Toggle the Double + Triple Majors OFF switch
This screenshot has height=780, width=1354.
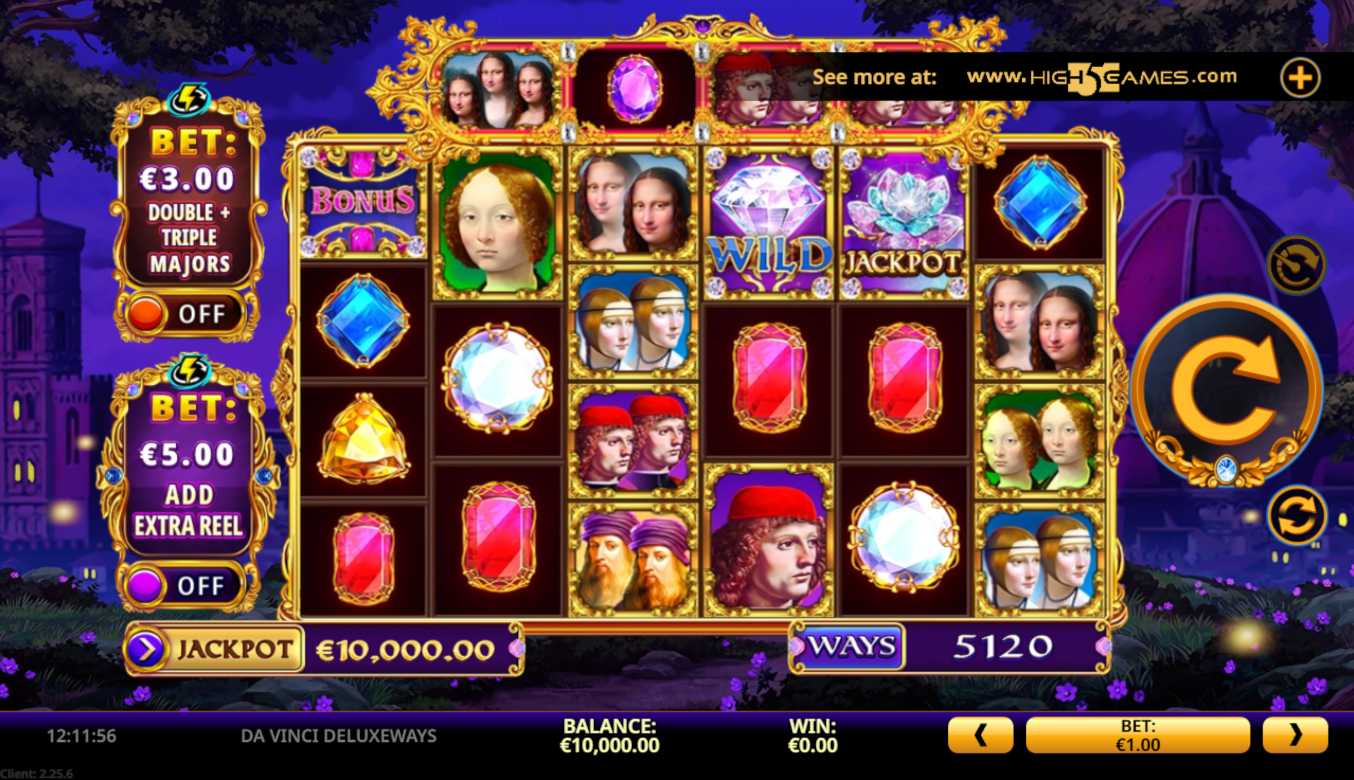click(x=185, y=314)
